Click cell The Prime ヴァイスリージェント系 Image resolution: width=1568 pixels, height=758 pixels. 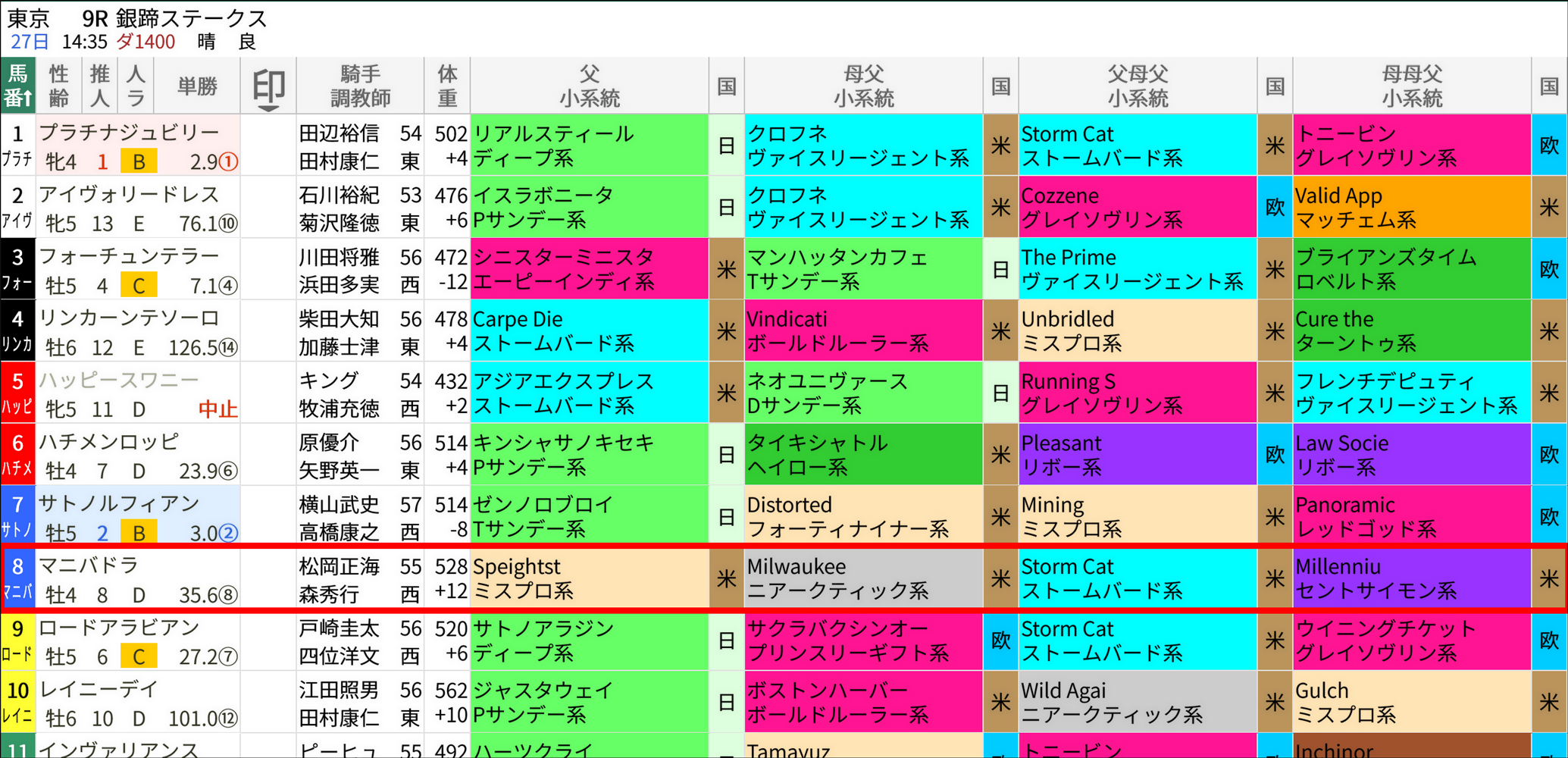pos(1138,268)
